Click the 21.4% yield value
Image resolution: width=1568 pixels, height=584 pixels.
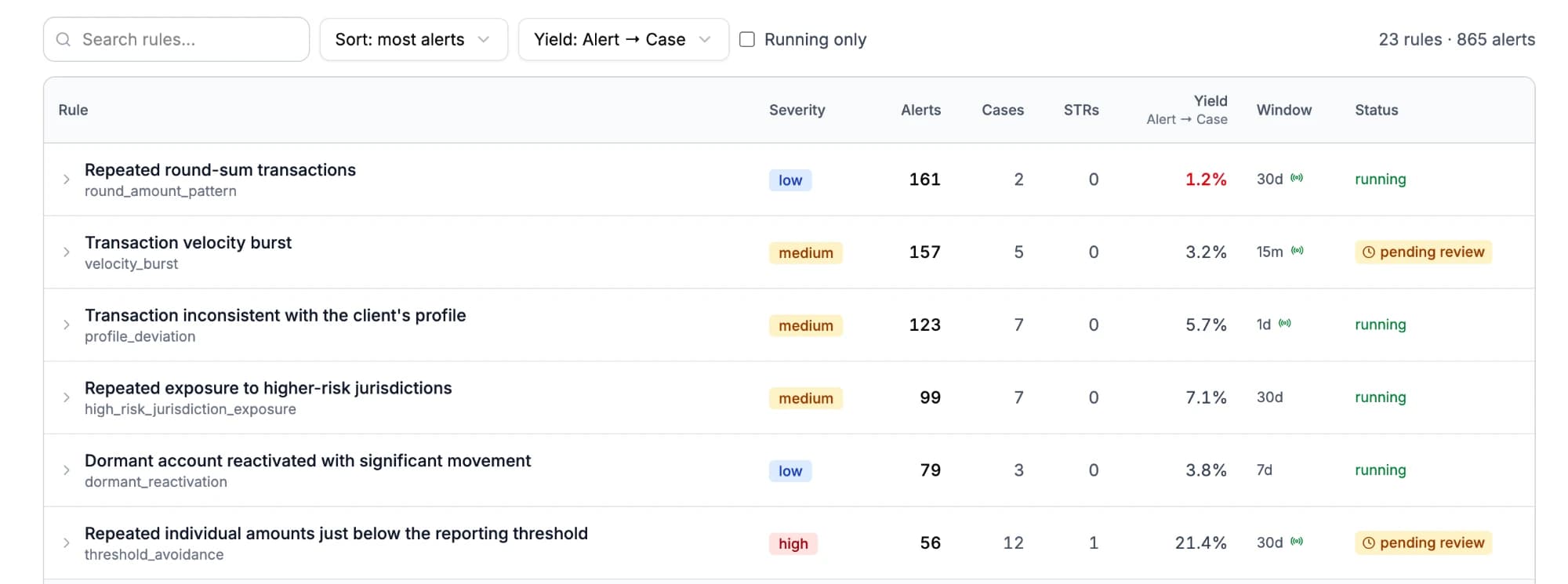tap(1201, 543)
